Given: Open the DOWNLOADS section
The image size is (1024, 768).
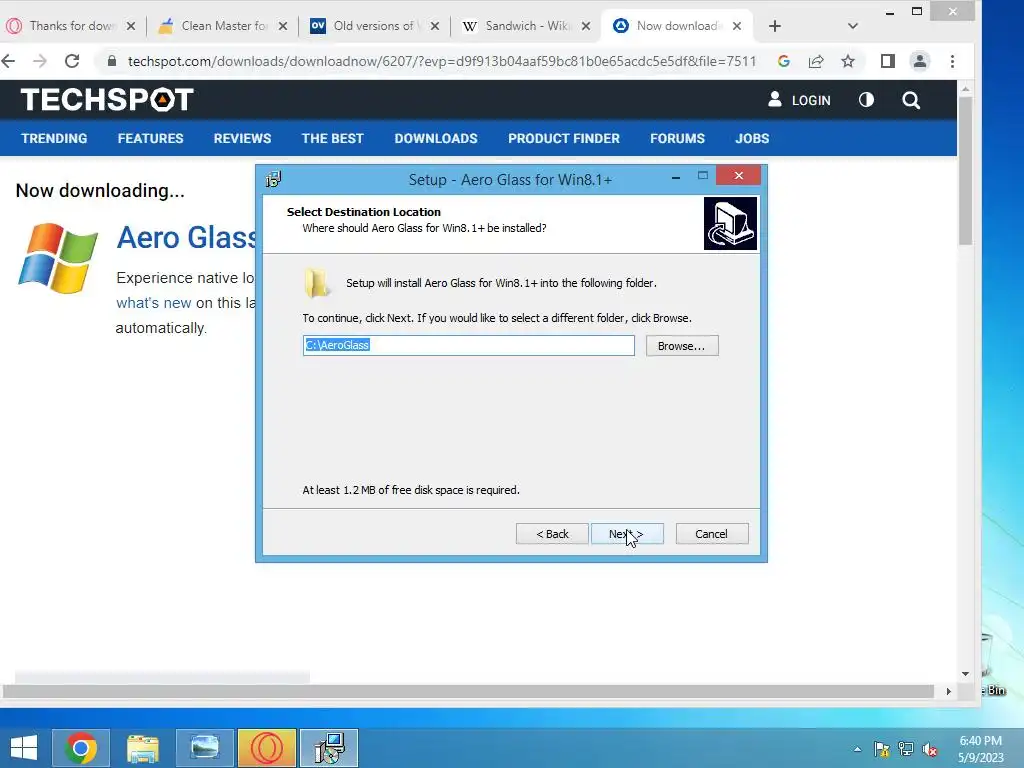Looking at the screenshot, I should point(436,138).
